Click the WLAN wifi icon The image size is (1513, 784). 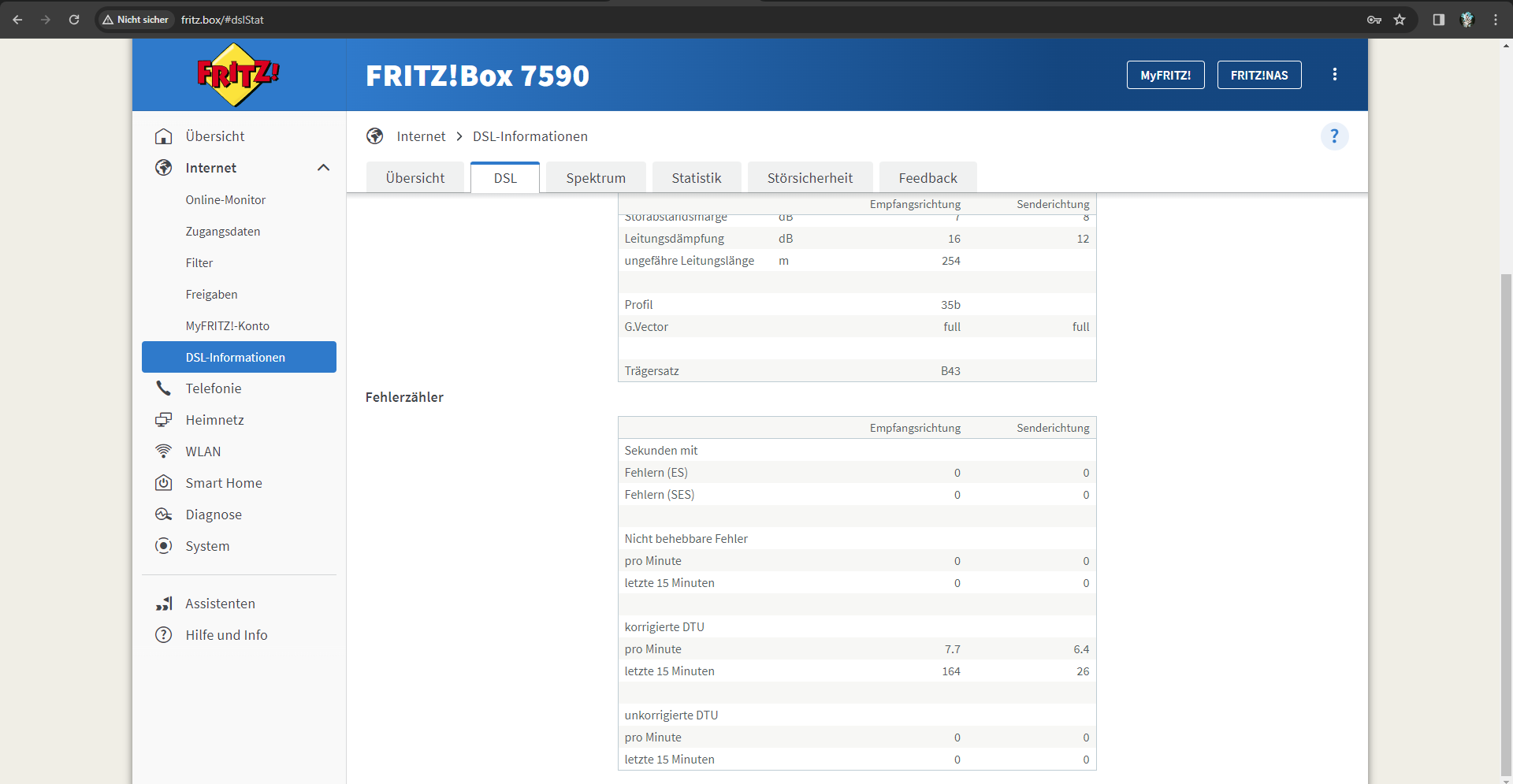pos(163,451)
